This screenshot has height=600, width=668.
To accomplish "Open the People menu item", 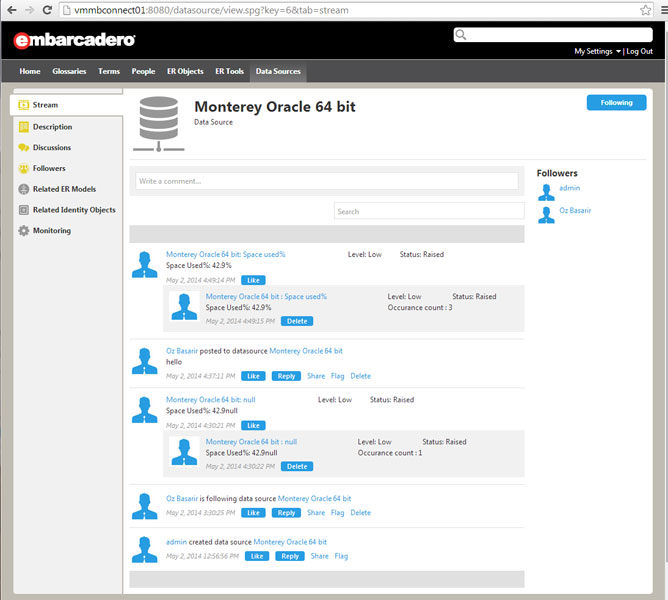I will tap(143, 71).
